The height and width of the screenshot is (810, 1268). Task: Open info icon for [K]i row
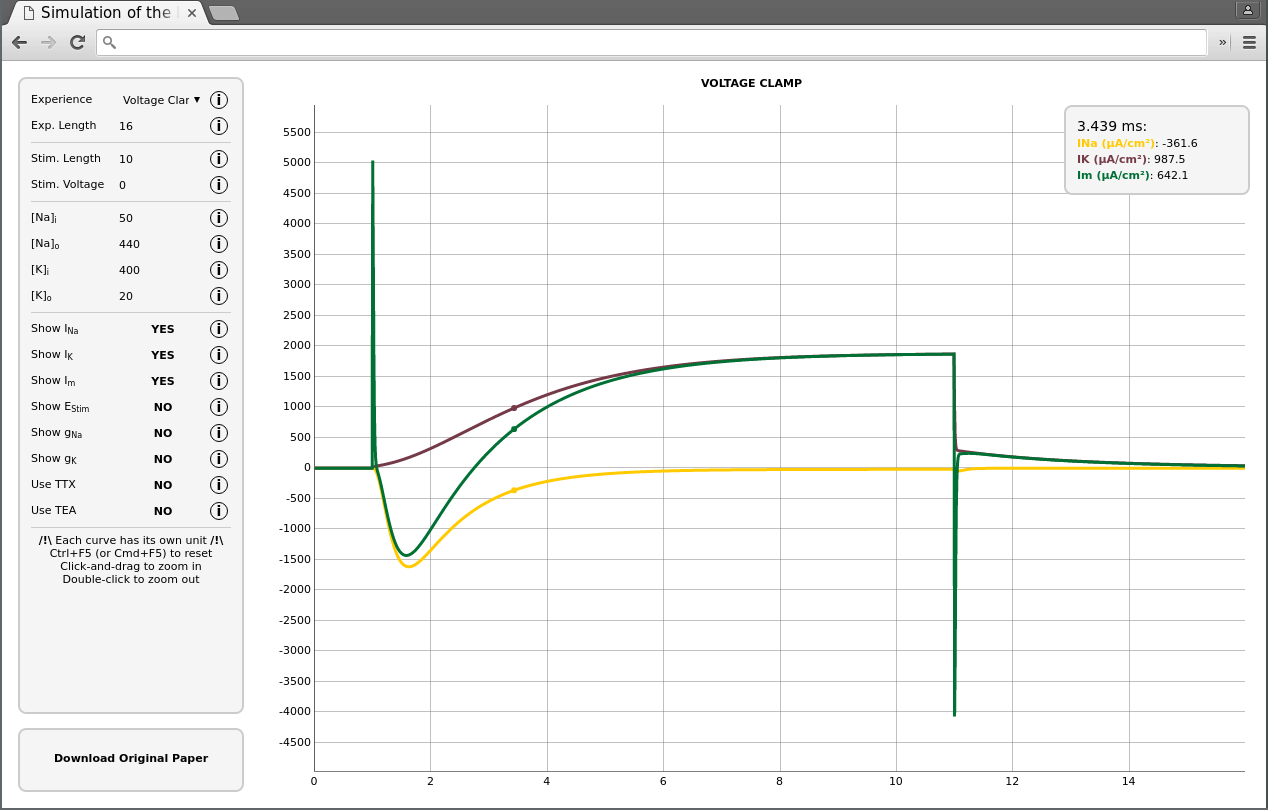click(x=219, y=270)
